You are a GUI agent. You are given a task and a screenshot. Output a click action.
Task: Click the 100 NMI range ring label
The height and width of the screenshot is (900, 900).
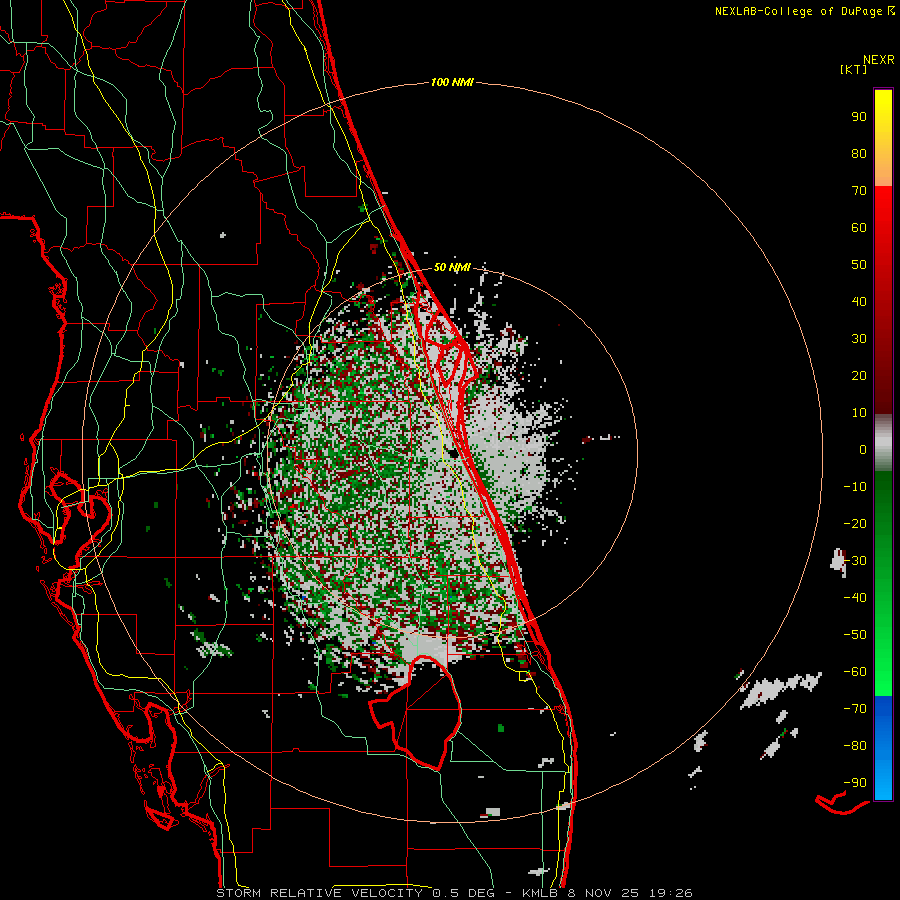[x=452, y=83]
